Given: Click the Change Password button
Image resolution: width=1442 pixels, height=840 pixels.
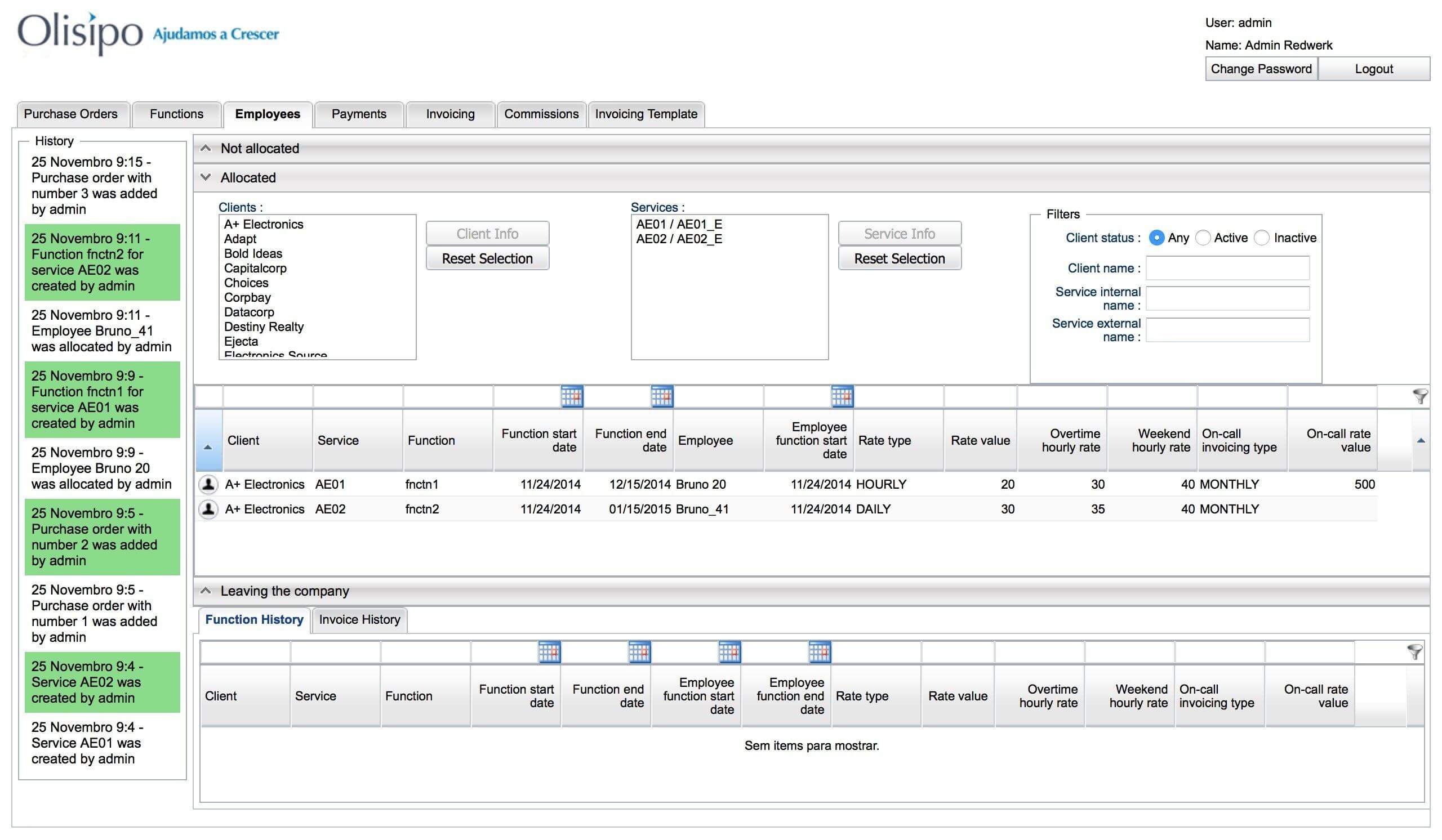Looking at the screenshot, I should click(1261, 69).
